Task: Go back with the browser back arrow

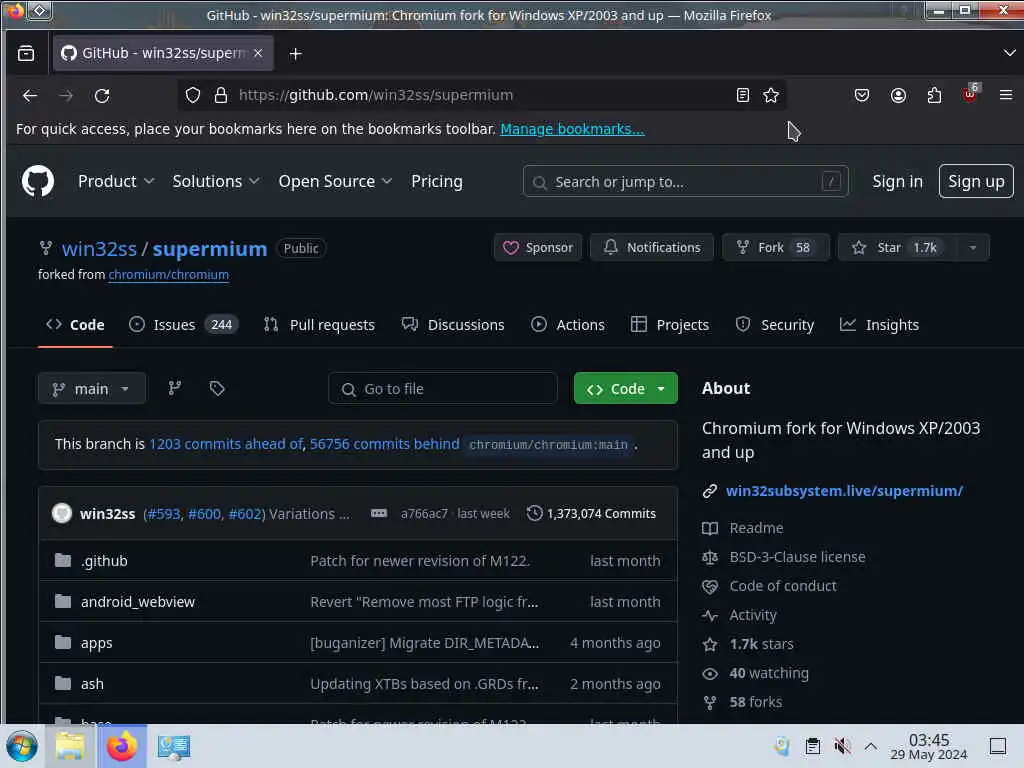Action: 30,96
